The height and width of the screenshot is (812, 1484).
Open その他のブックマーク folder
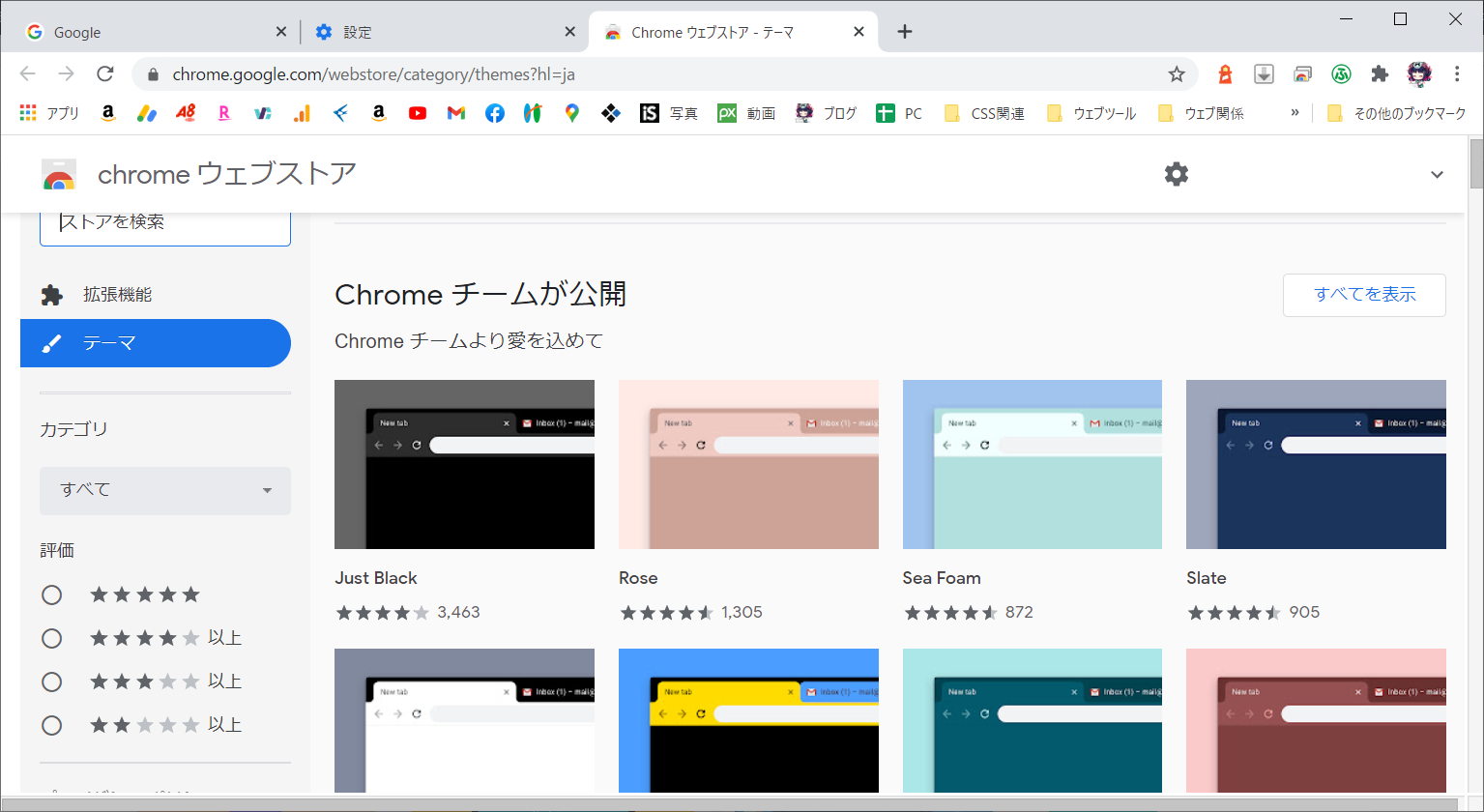coord(1396,113)
